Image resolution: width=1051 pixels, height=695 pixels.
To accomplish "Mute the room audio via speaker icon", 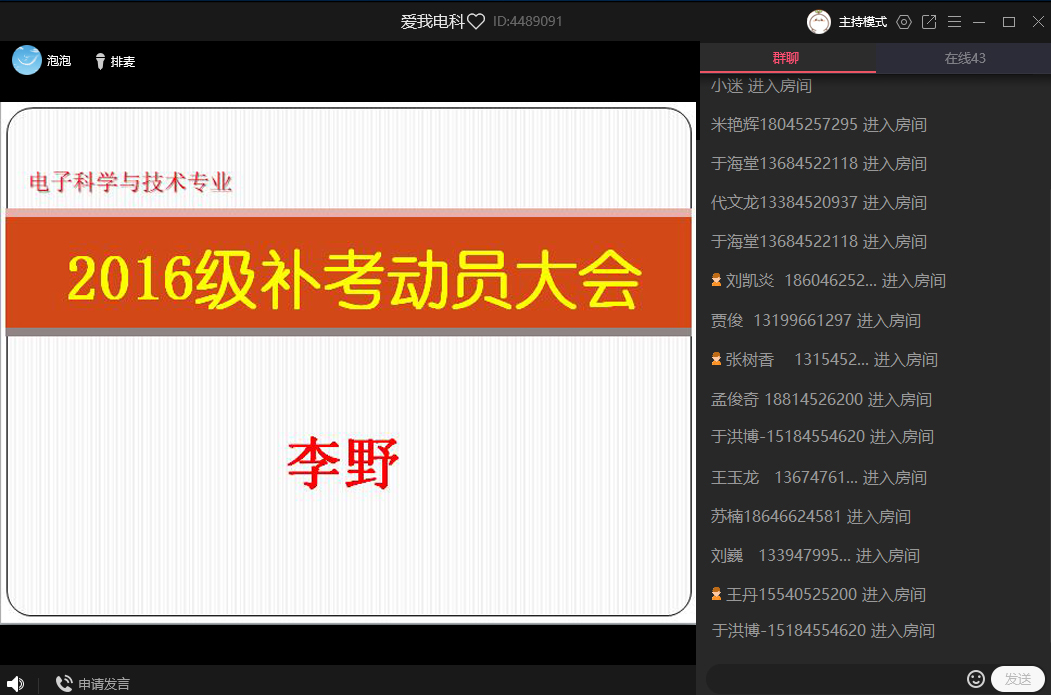I will pos(15,684).
